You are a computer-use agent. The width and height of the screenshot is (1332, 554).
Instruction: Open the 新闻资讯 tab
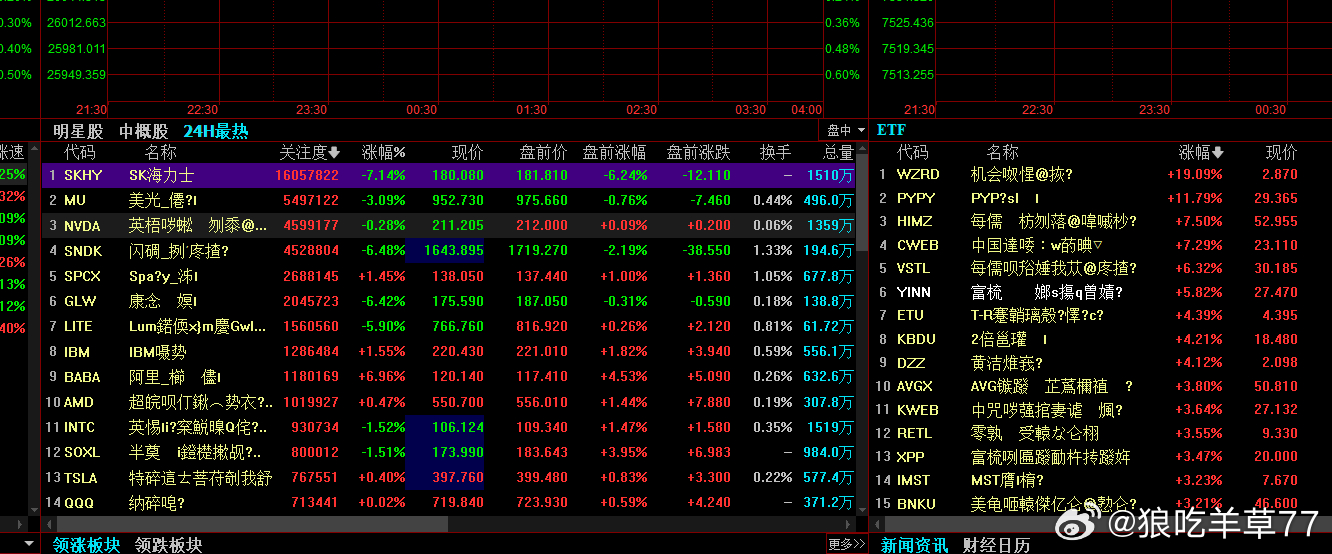pyautogui.click(x=914, y=545)
